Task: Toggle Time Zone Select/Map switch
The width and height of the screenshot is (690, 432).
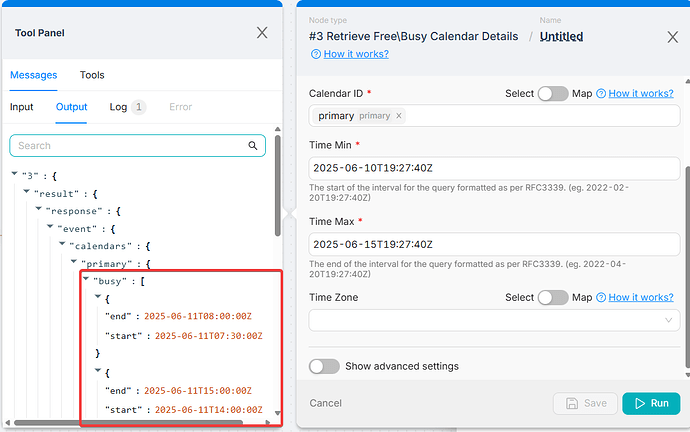Action: click(552, 297)
